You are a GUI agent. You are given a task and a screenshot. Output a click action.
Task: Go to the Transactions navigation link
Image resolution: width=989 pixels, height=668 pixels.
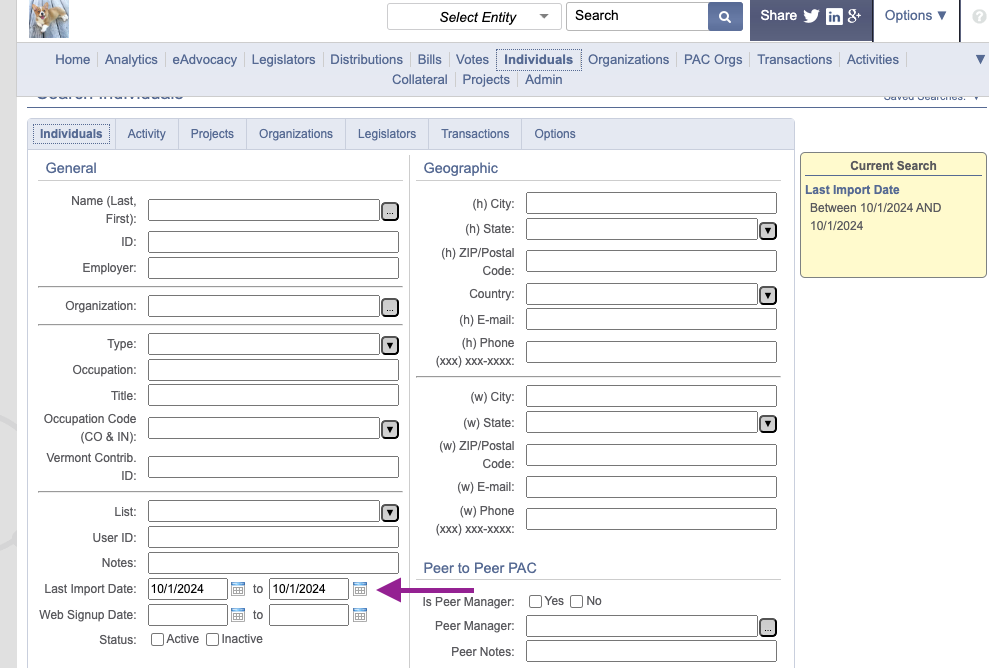click(794, 59)
